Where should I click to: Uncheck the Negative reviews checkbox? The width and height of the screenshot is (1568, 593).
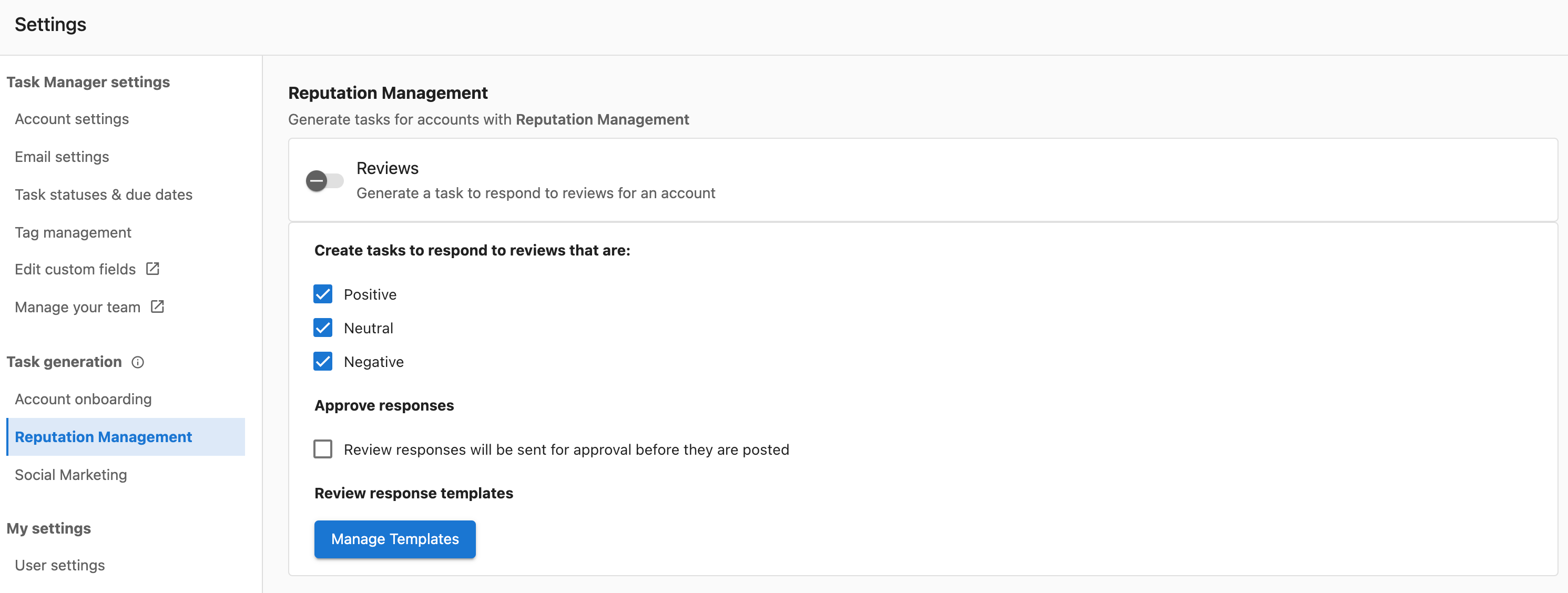coord(323,362)
